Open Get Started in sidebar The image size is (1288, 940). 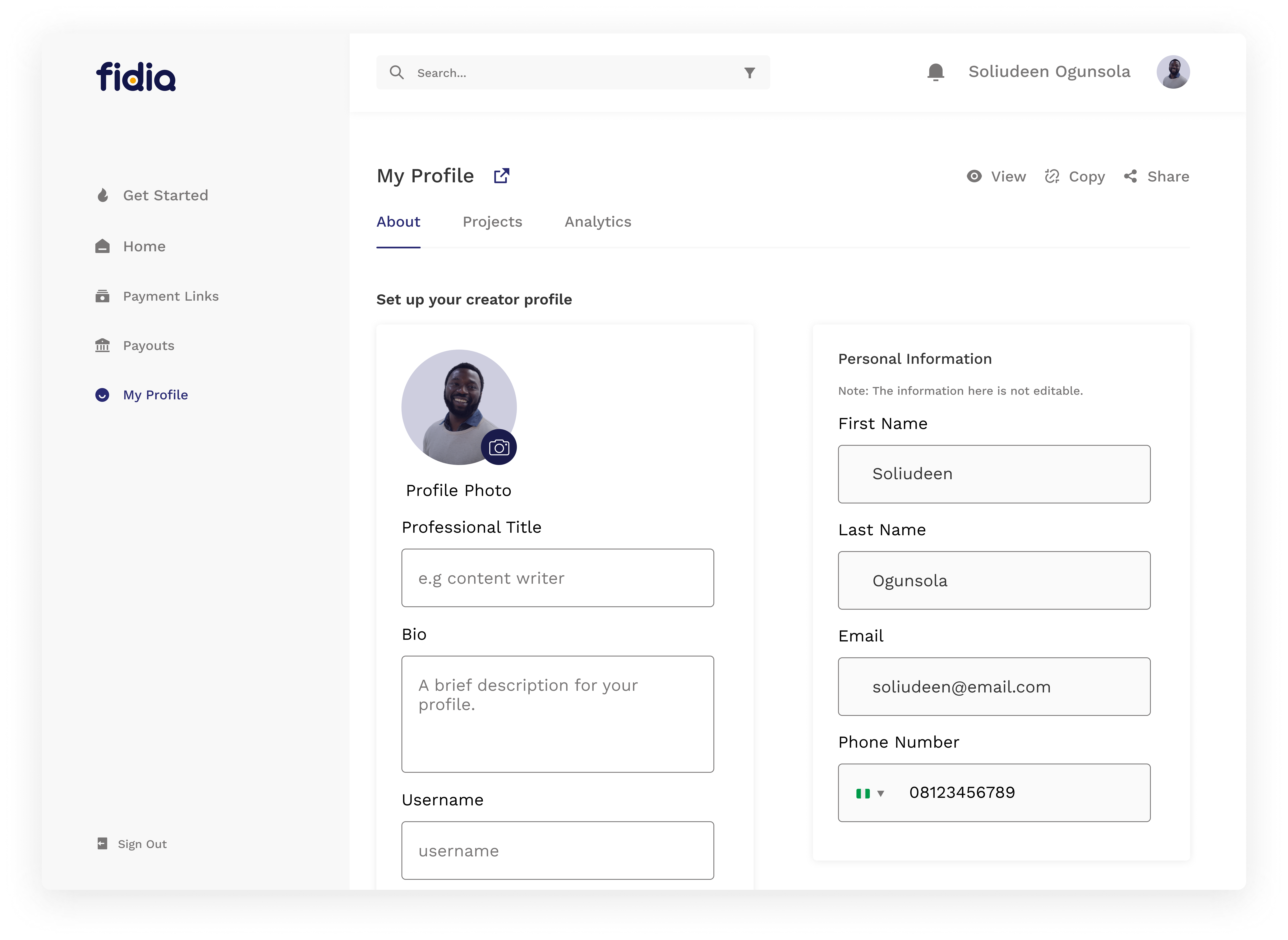point(166,195)
